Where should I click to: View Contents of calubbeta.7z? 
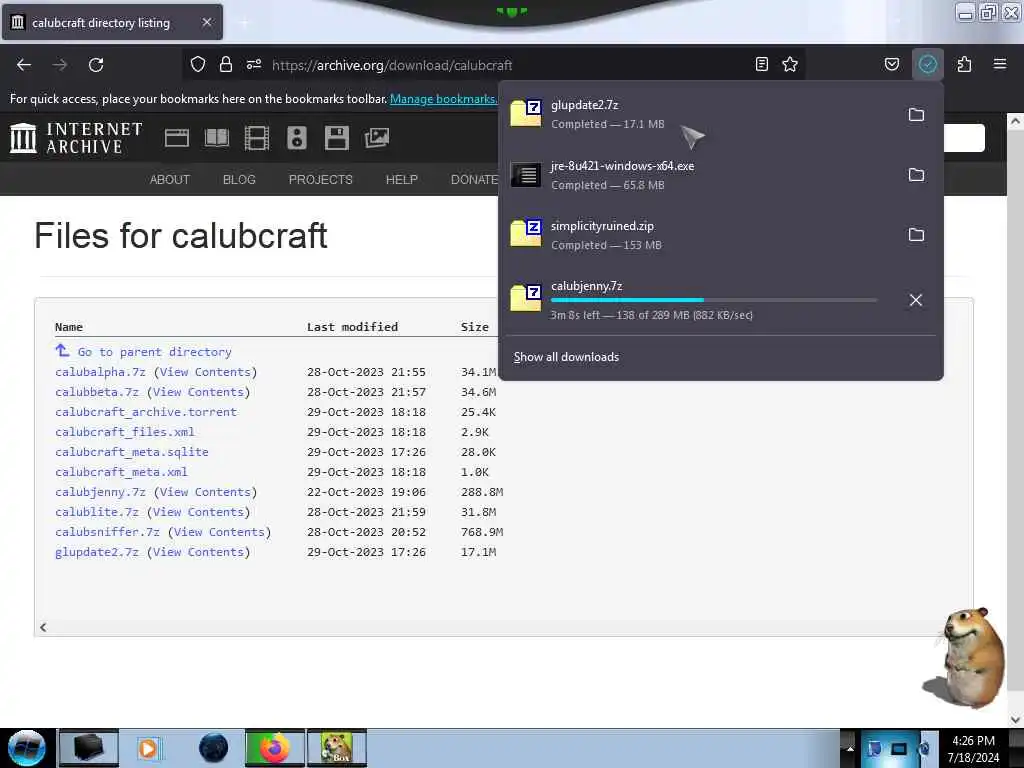pos(199,392)
